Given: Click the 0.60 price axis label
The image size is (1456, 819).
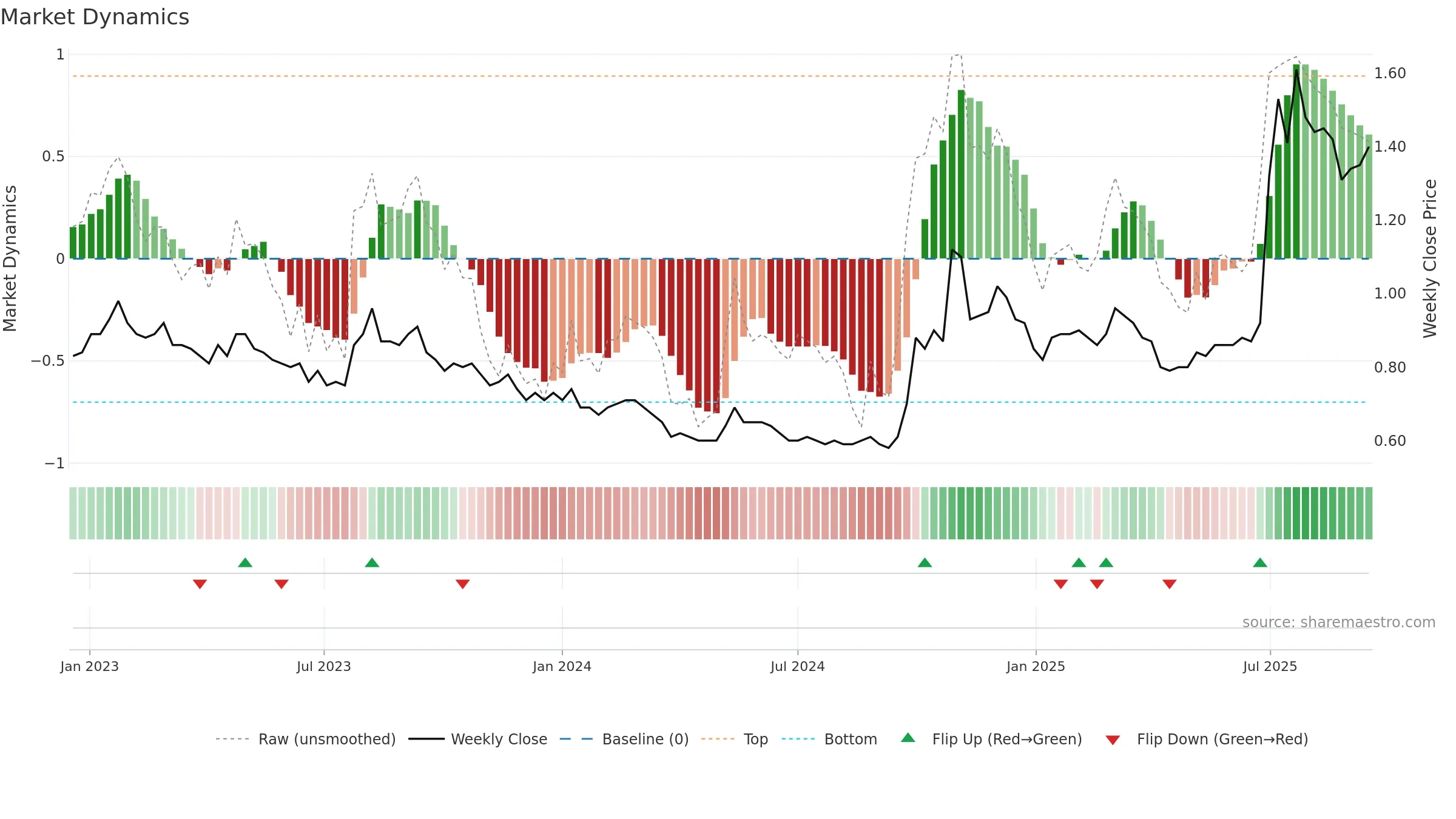Looking at the screenshot, I should (x=1390, y=441).
